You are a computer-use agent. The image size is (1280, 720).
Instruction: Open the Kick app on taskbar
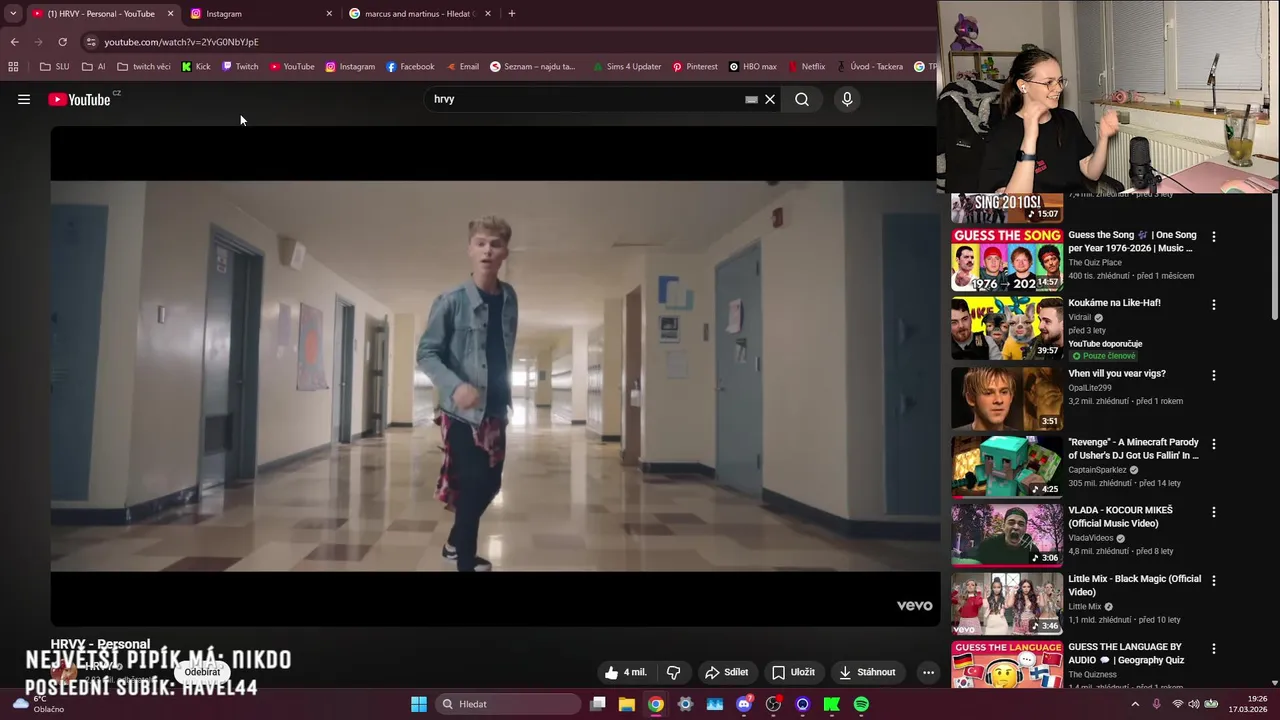[831, 704]
